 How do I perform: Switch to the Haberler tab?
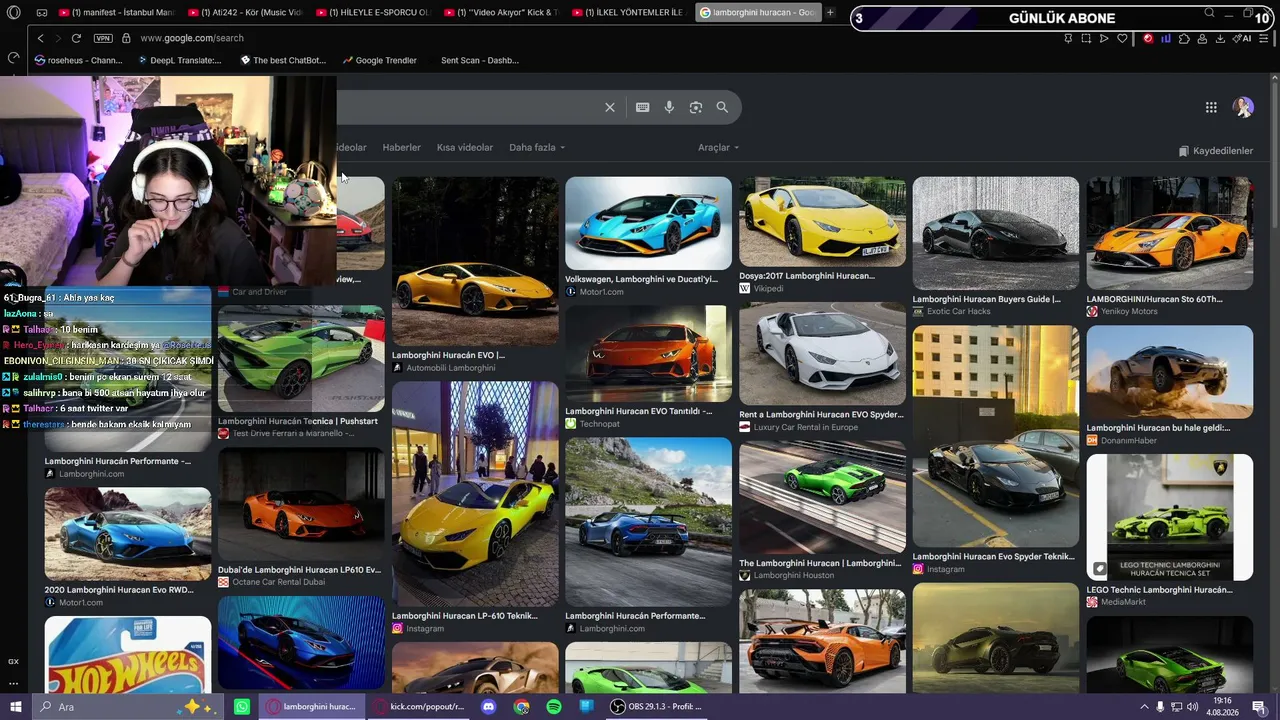pyautogui.click(x=401, y=147)
